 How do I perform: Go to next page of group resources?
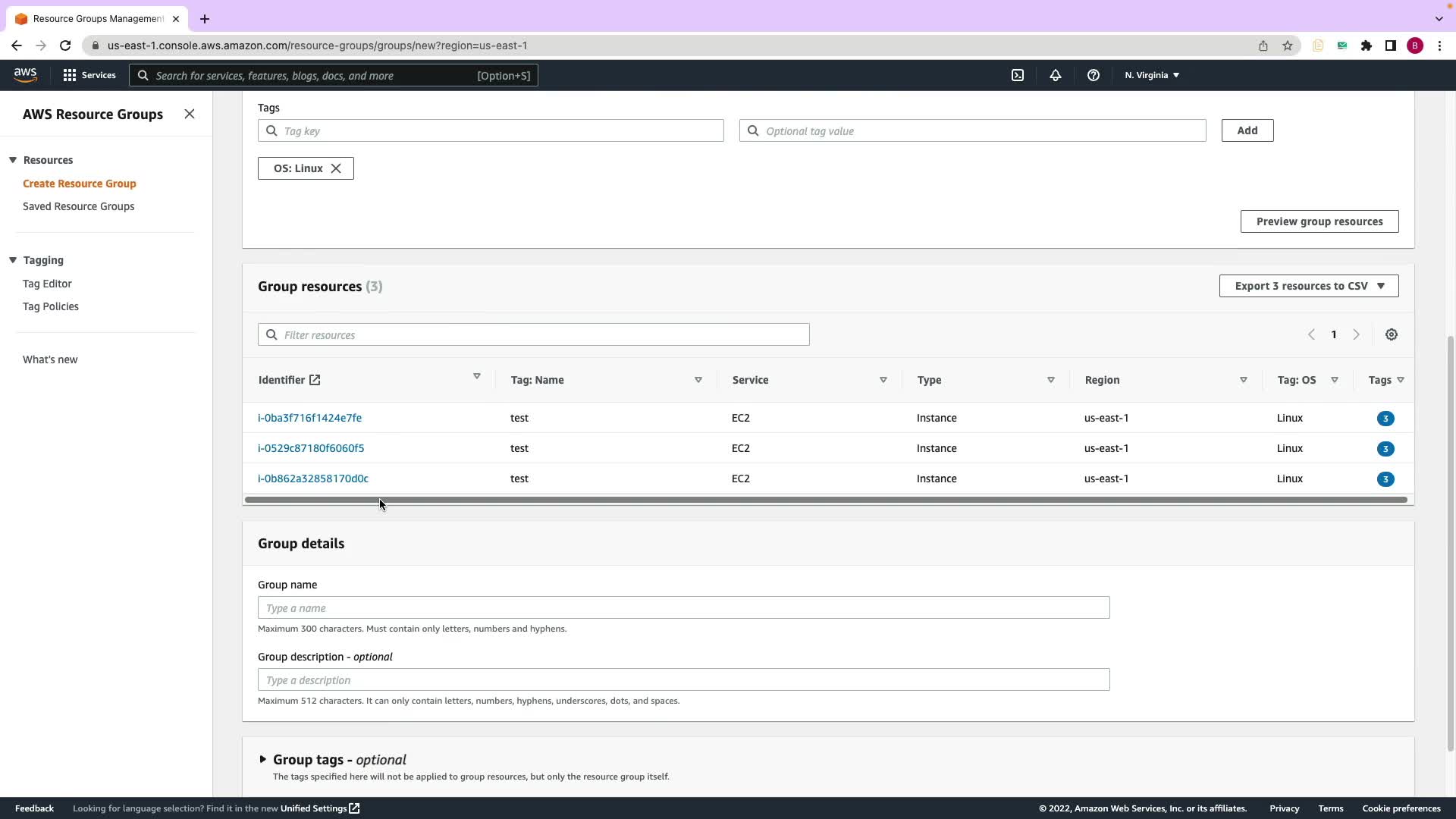1356,334
